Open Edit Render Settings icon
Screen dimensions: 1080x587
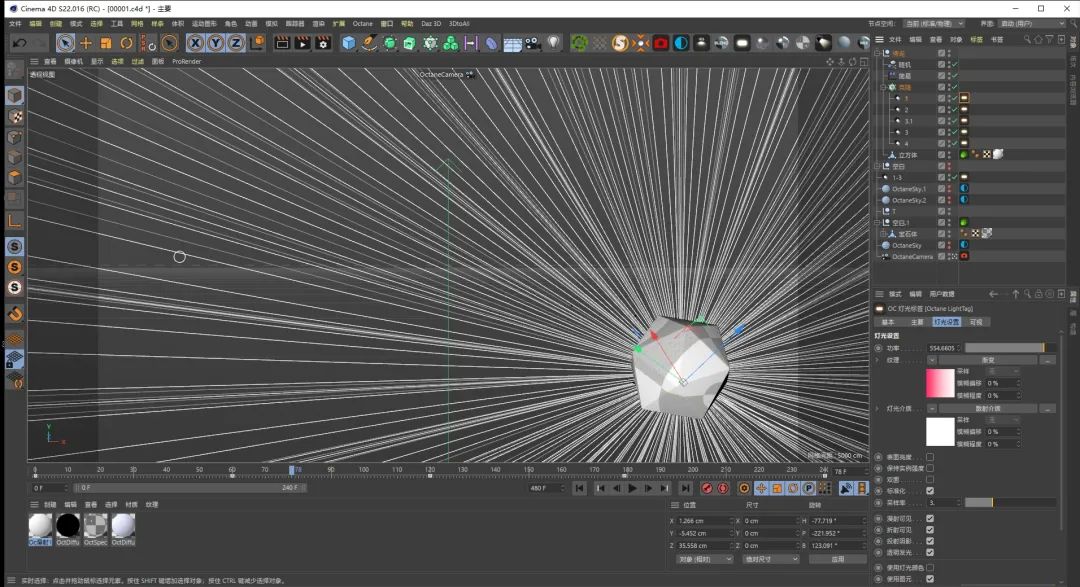[323, 43]
